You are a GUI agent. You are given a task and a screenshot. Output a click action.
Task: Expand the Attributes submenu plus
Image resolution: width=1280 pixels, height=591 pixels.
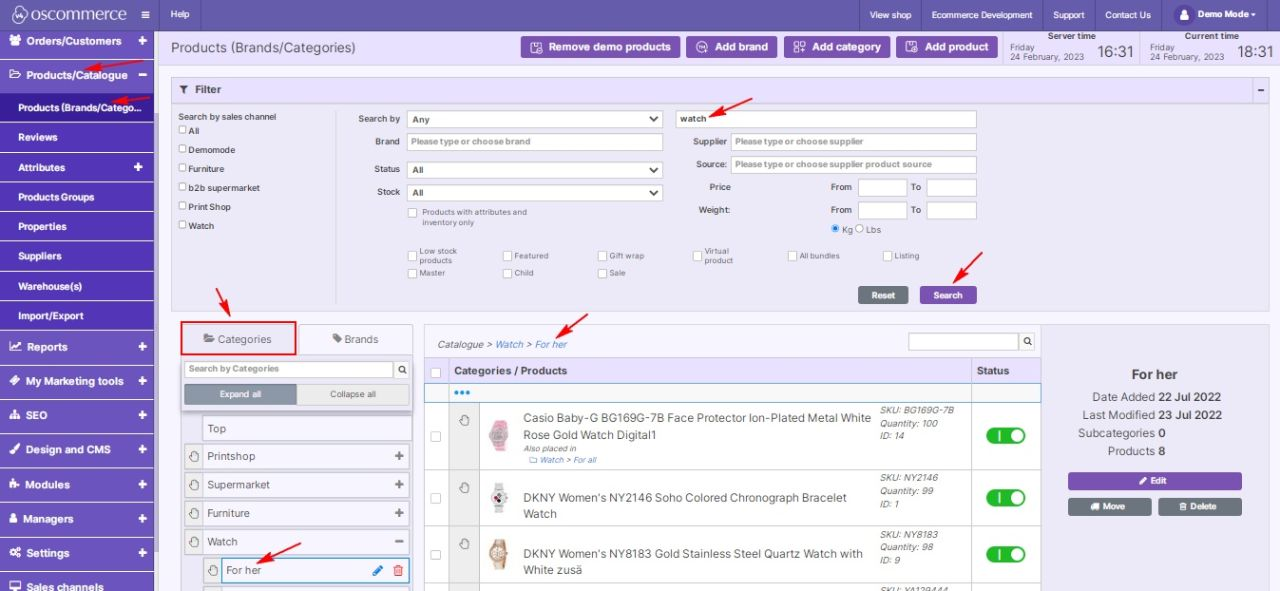click(x=139, y=167)
